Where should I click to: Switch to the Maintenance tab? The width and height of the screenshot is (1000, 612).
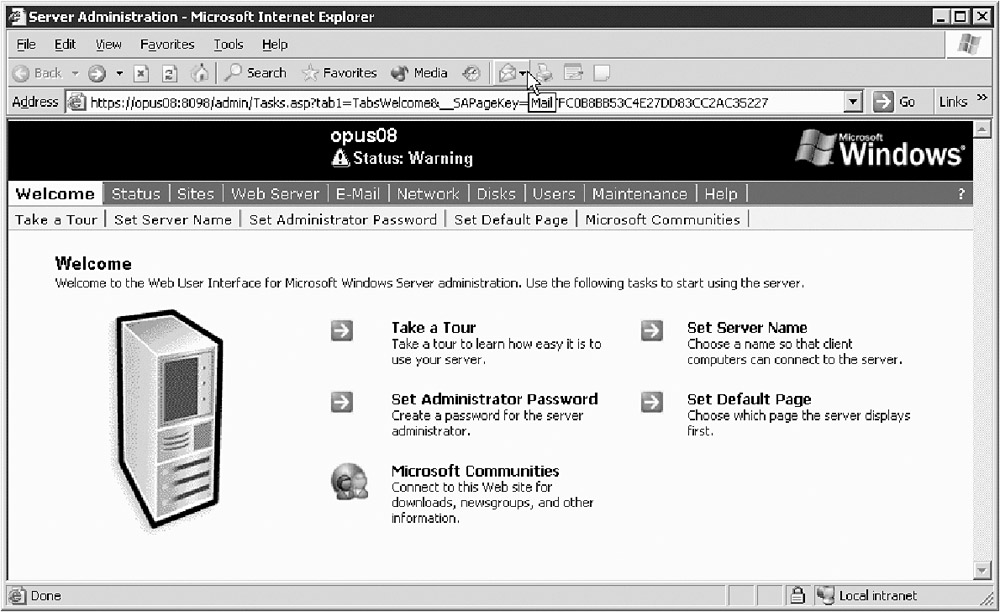point(639,194)
